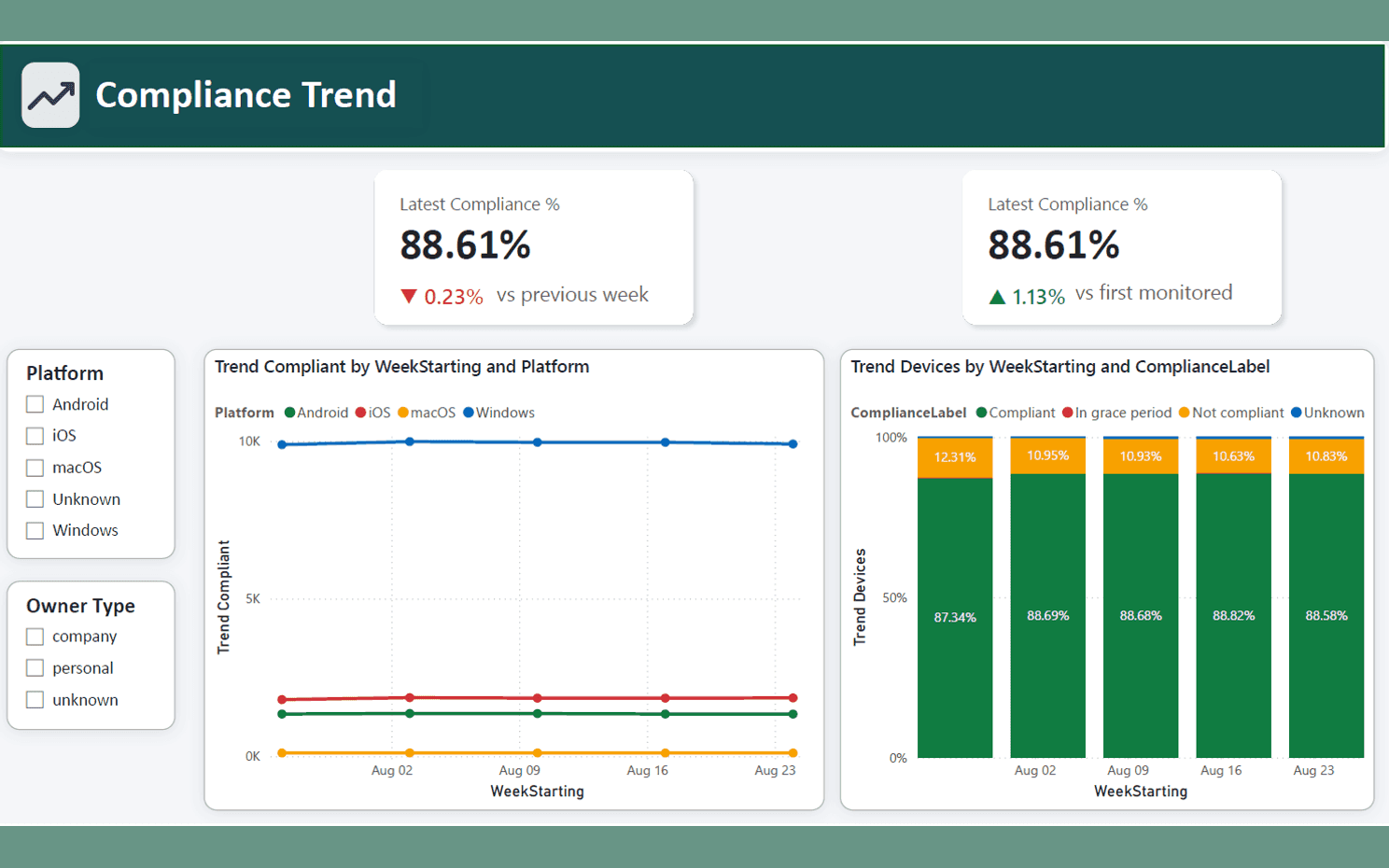
Task: Click the green bar segment labeled 88.82%
Action: (1233, 616)
